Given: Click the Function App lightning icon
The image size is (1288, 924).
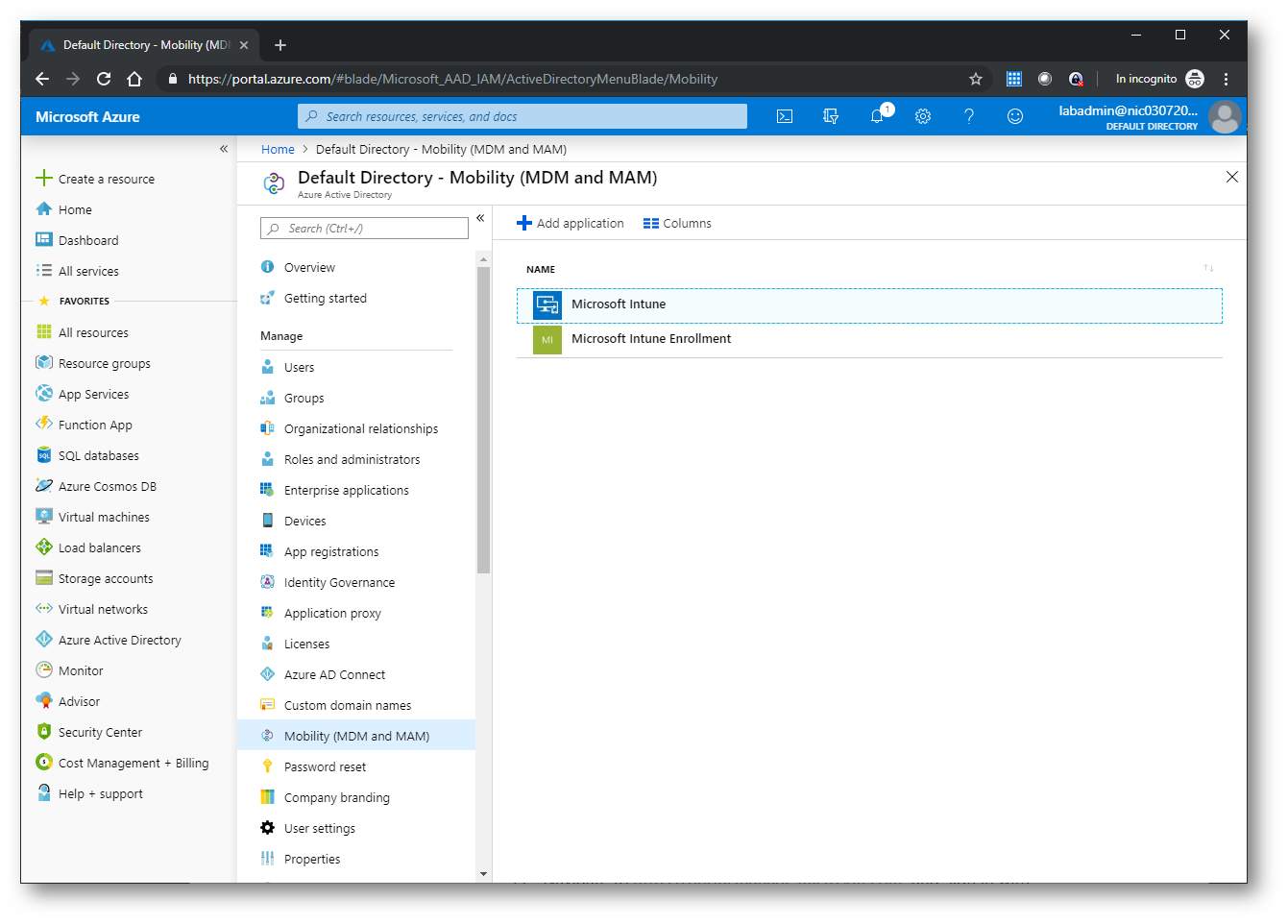Looking at the screenshot, I should [x=44, y=425].
